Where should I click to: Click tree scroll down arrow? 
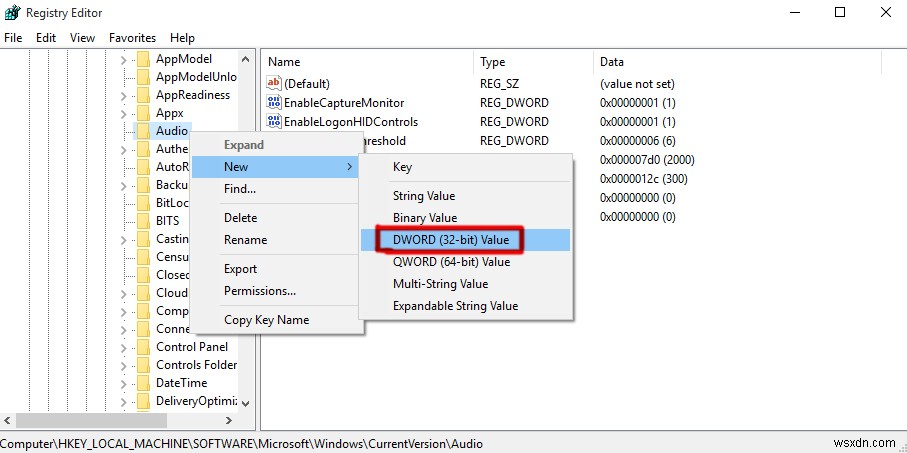pyautogui.click(x=245, y=403)
